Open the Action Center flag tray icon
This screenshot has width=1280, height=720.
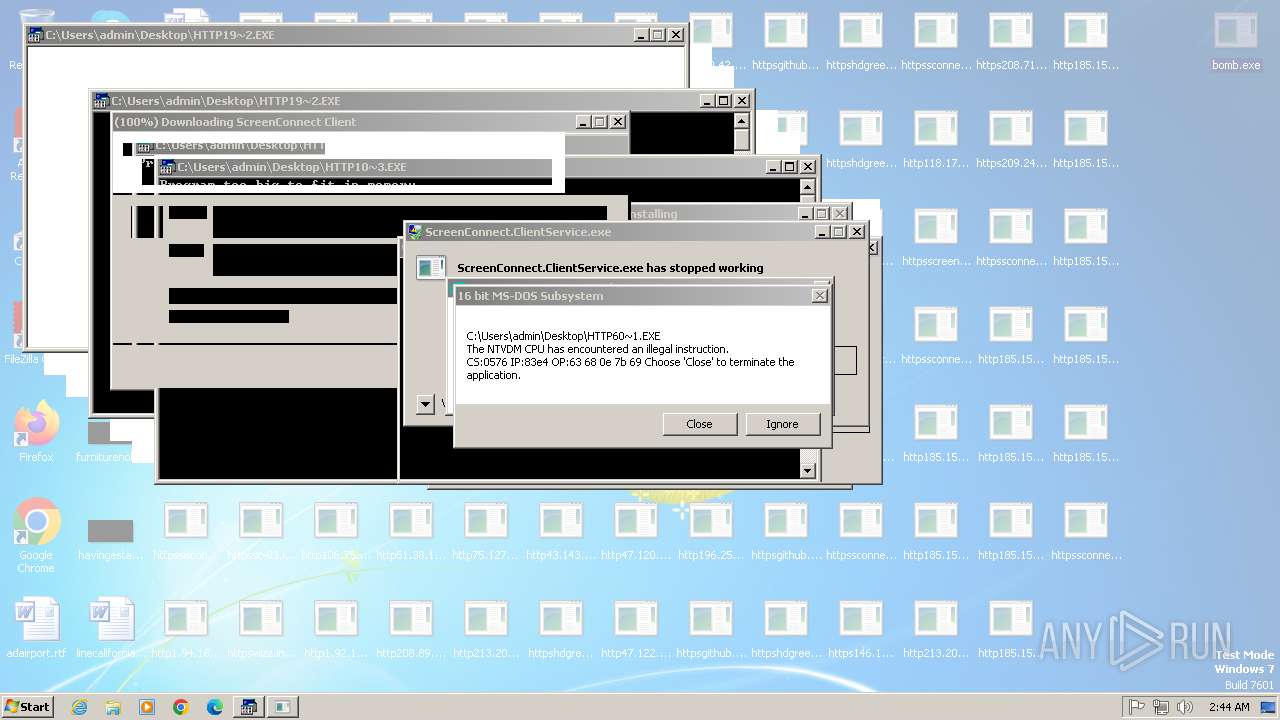pyautogui.click(x=1137, y=707)
